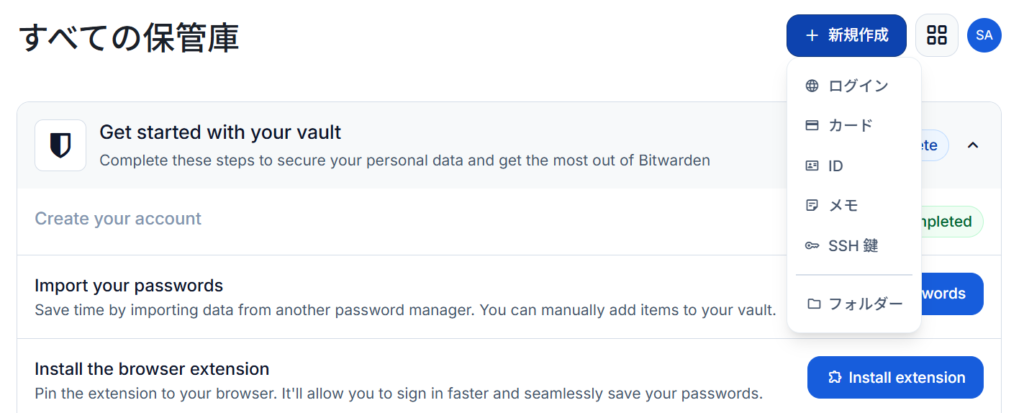Viewport: 1024px width, 413px height.
Task: Click the Bitwarden shield logo
Action: [60, 145]
